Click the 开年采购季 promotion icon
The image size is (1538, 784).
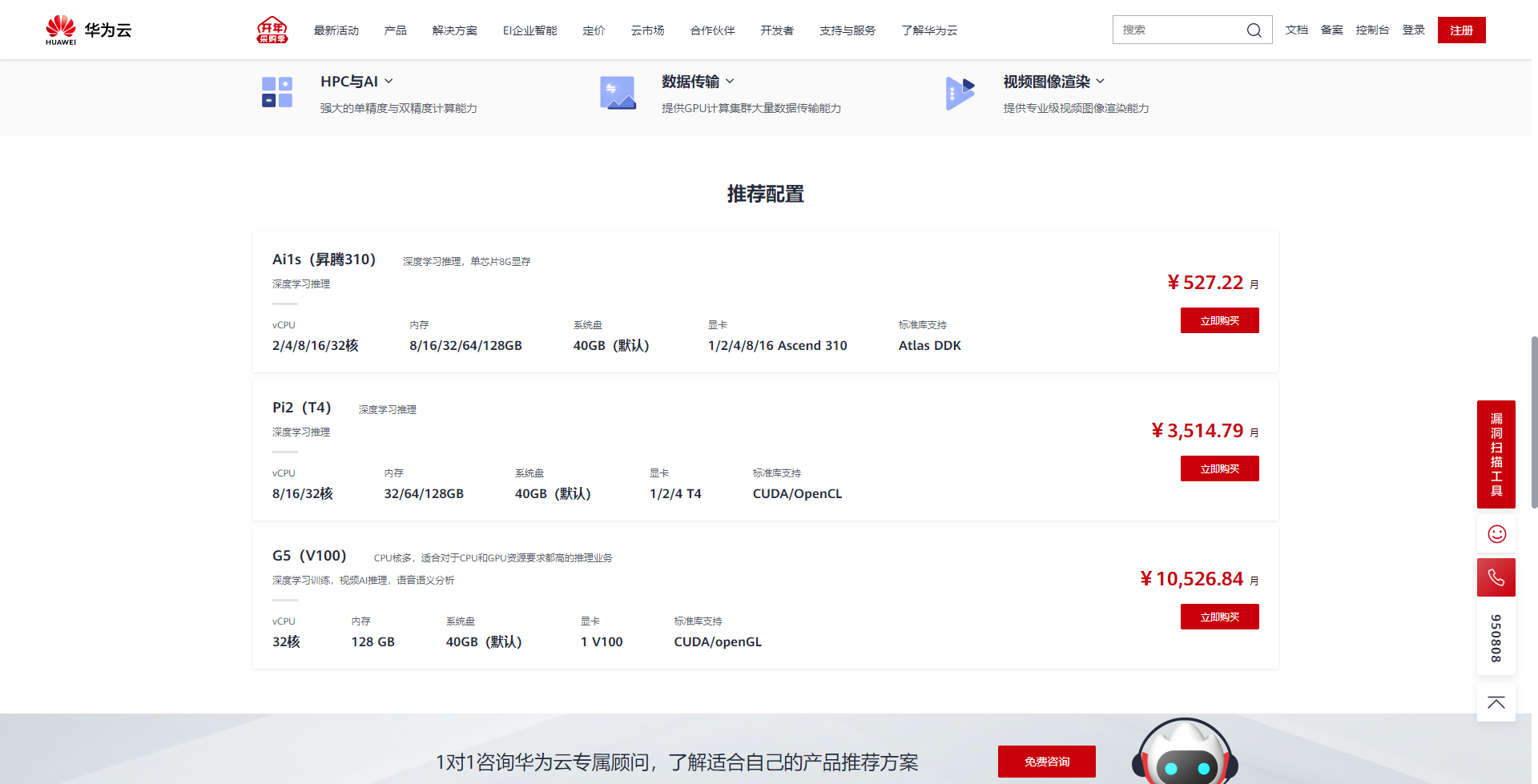point(272,30)
